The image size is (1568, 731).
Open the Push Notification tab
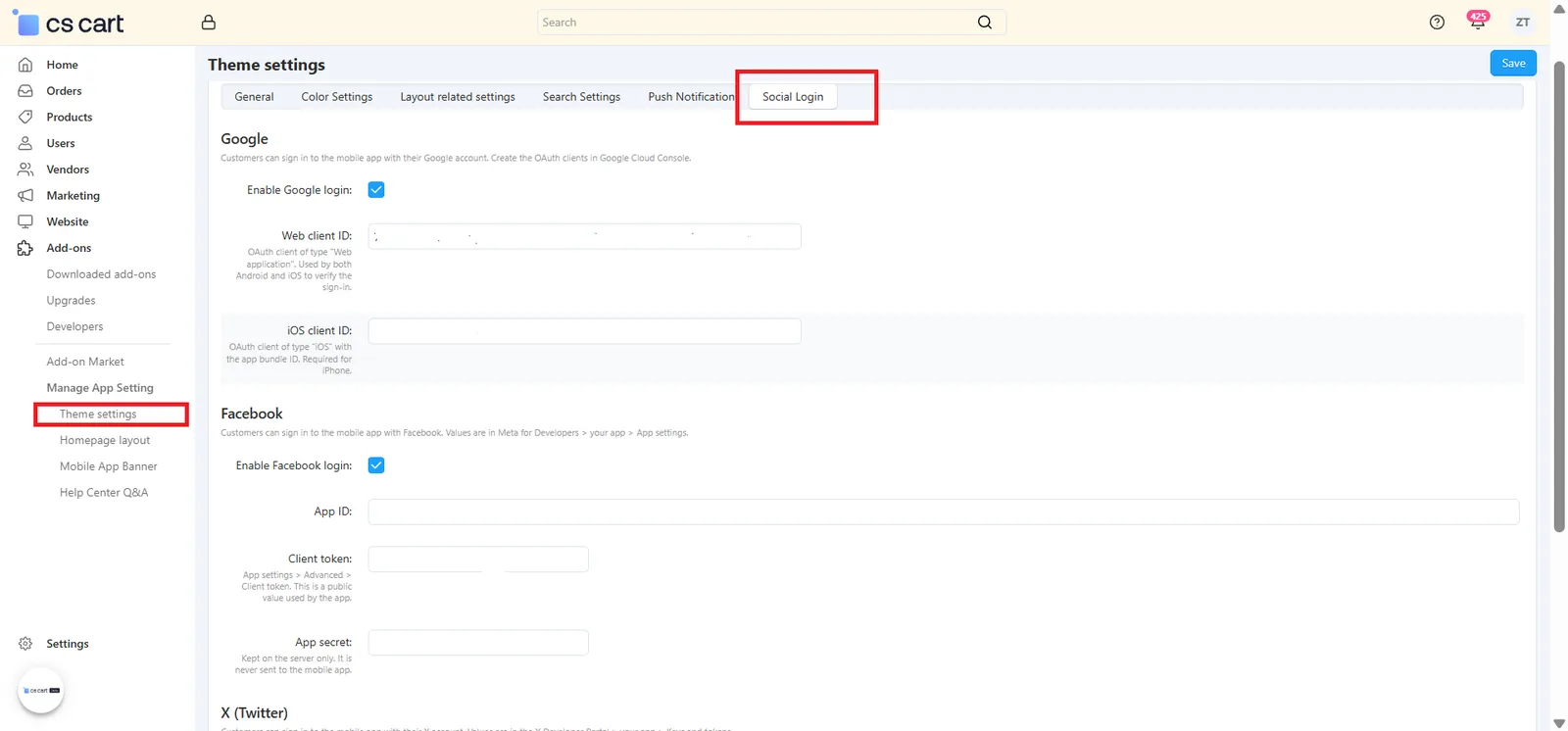tap(691, 97)
